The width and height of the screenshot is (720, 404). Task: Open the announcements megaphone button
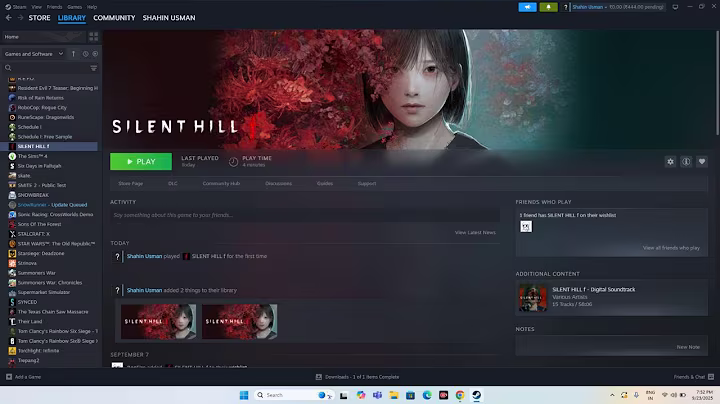click(x=527, y=7)
